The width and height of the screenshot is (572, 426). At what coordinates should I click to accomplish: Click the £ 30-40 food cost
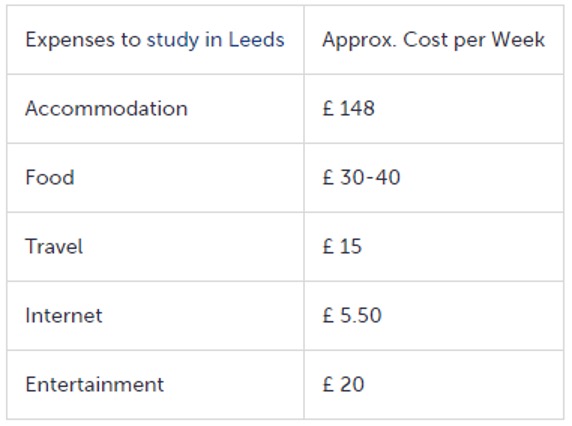click(361, 177)
